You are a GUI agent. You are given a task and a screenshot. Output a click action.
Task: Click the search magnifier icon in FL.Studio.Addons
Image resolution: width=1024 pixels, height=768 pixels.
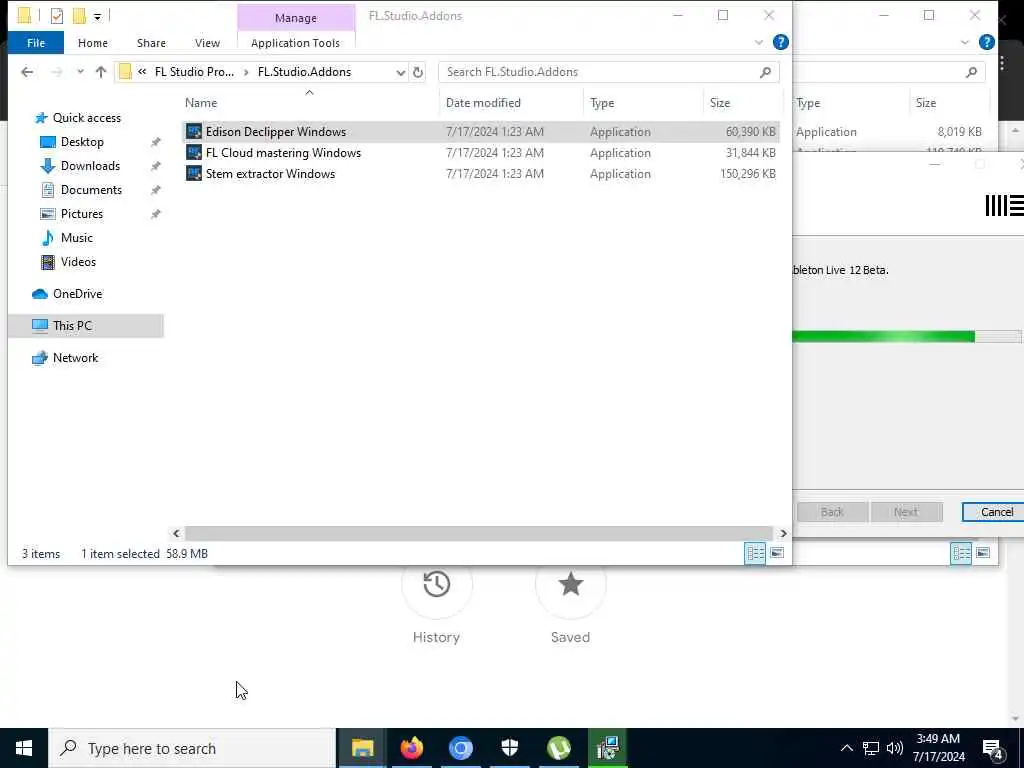(x=765, y=72)
